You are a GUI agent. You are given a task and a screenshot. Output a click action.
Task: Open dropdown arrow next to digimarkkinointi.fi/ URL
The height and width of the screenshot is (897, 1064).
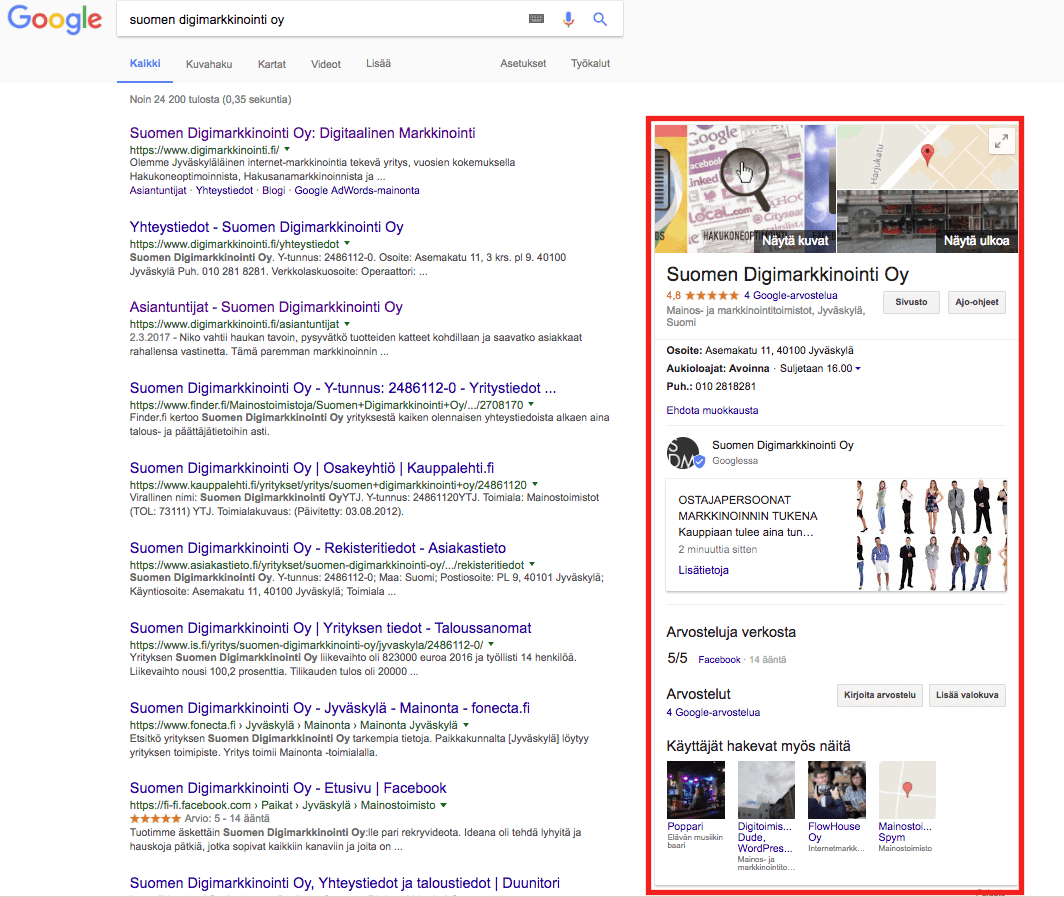click(287, 149)
